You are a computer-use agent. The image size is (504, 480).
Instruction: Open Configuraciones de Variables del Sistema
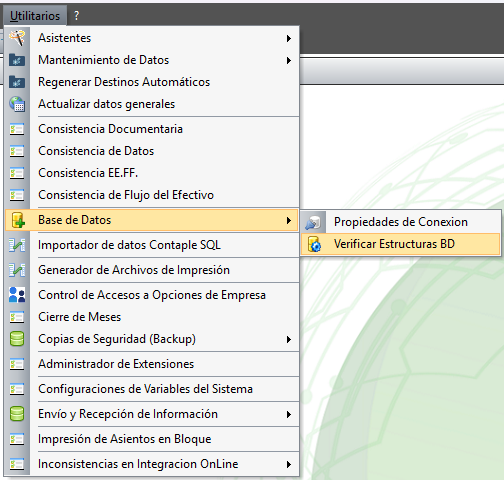click(152, 389)
